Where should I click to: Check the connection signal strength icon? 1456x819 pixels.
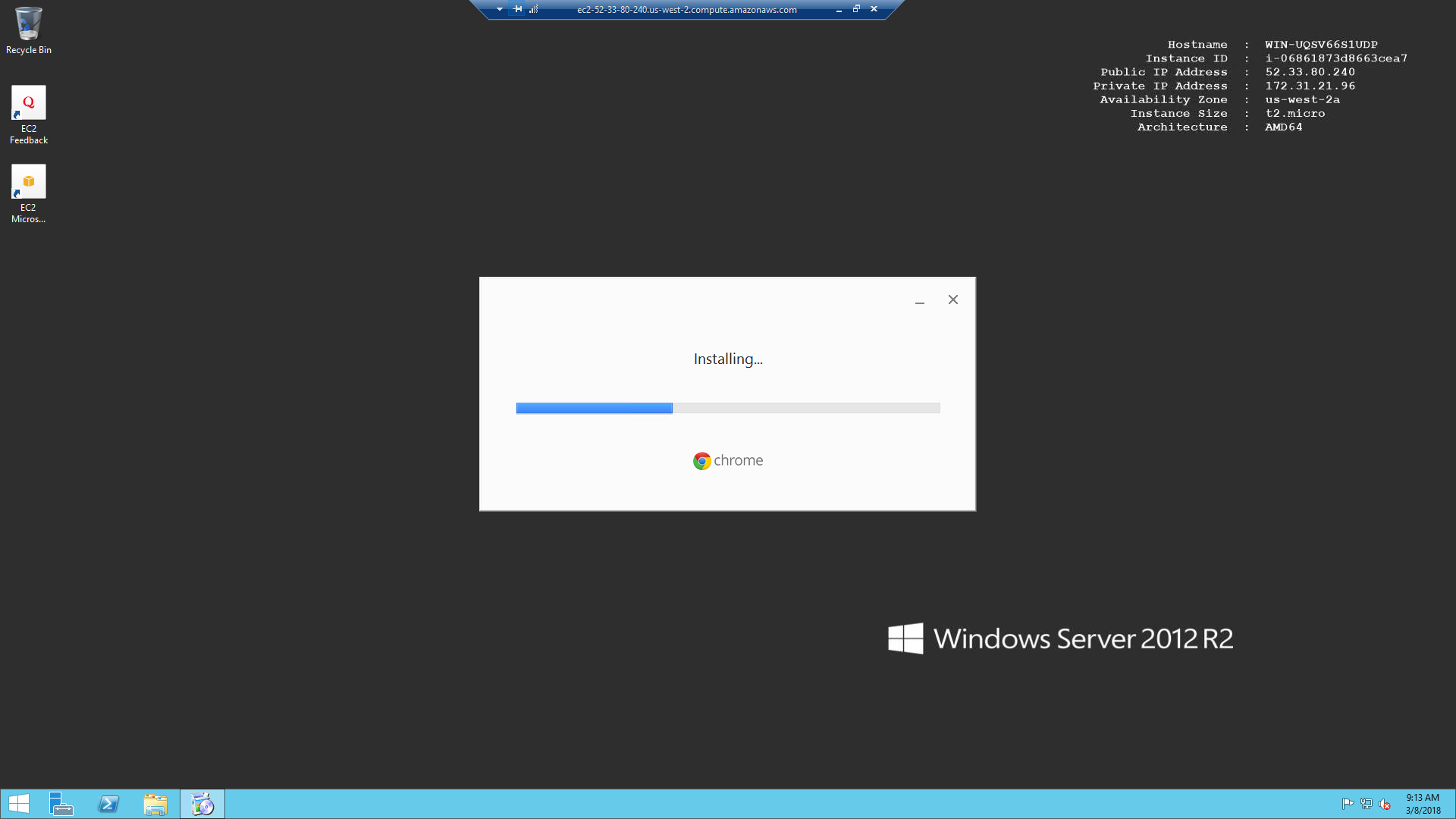pos(534,9)
